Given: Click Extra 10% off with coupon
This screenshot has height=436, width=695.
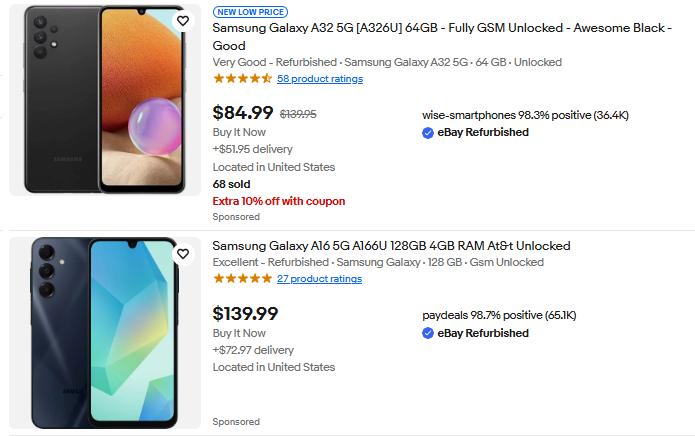Looking at the screenshot, I should [279, 201].
